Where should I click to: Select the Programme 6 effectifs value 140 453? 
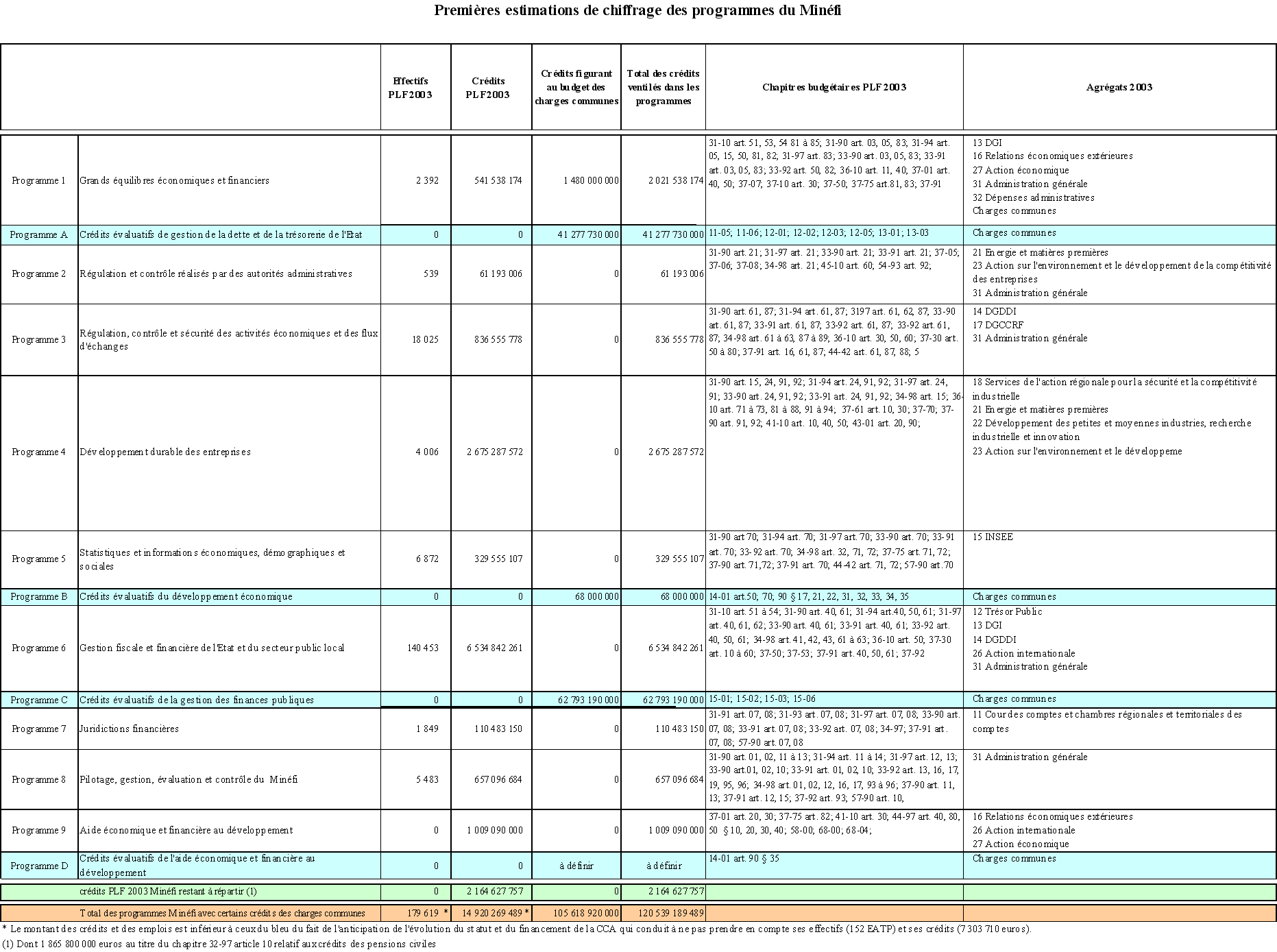click(x=423, y=648)
